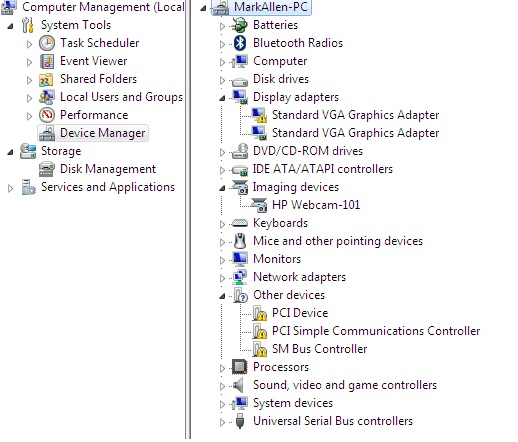Click the Shared Folders icon

pos(46,79)
